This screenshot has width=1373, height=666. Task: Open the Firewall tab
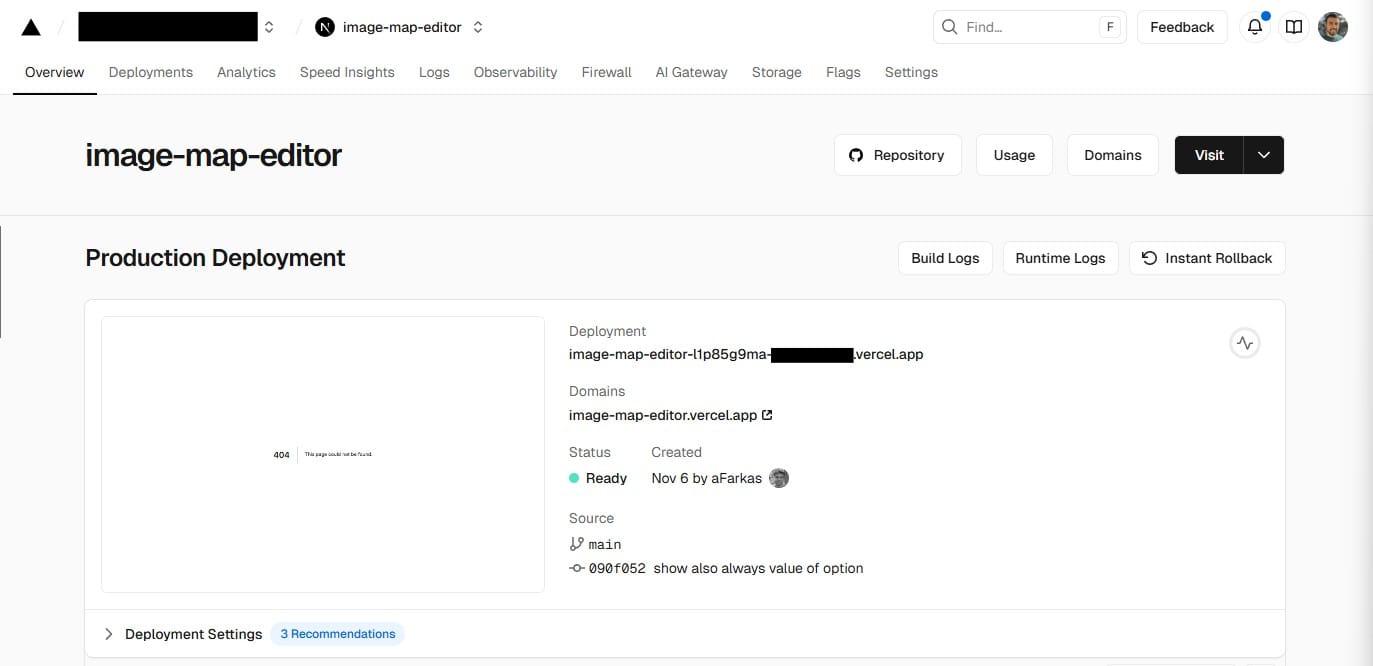tap(606, 72)
